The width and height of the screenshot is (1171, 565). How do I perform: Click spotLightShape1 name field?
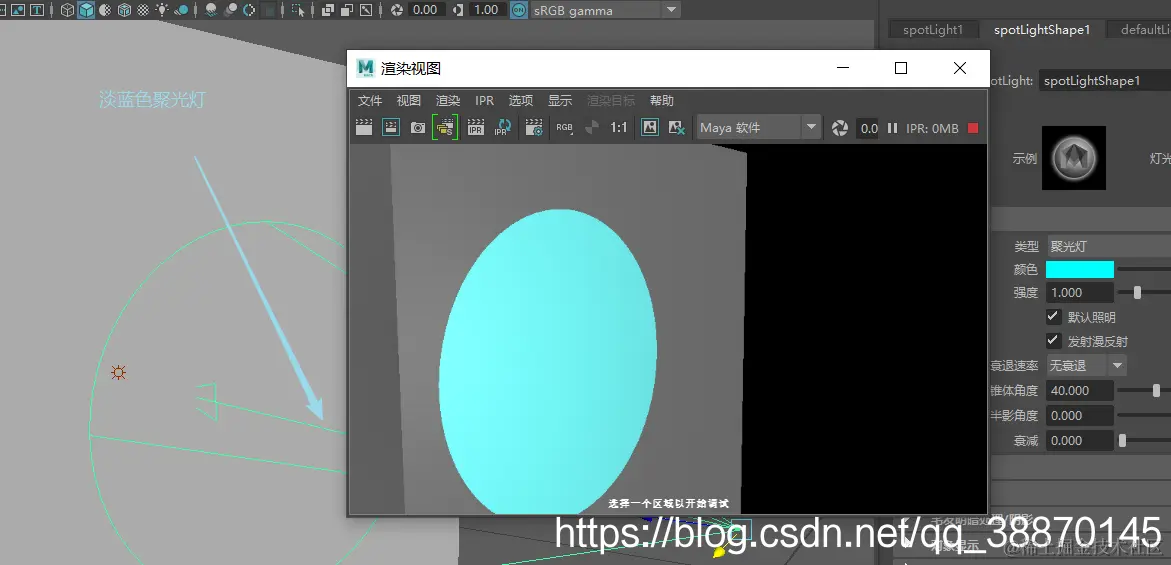point(1105,81)
